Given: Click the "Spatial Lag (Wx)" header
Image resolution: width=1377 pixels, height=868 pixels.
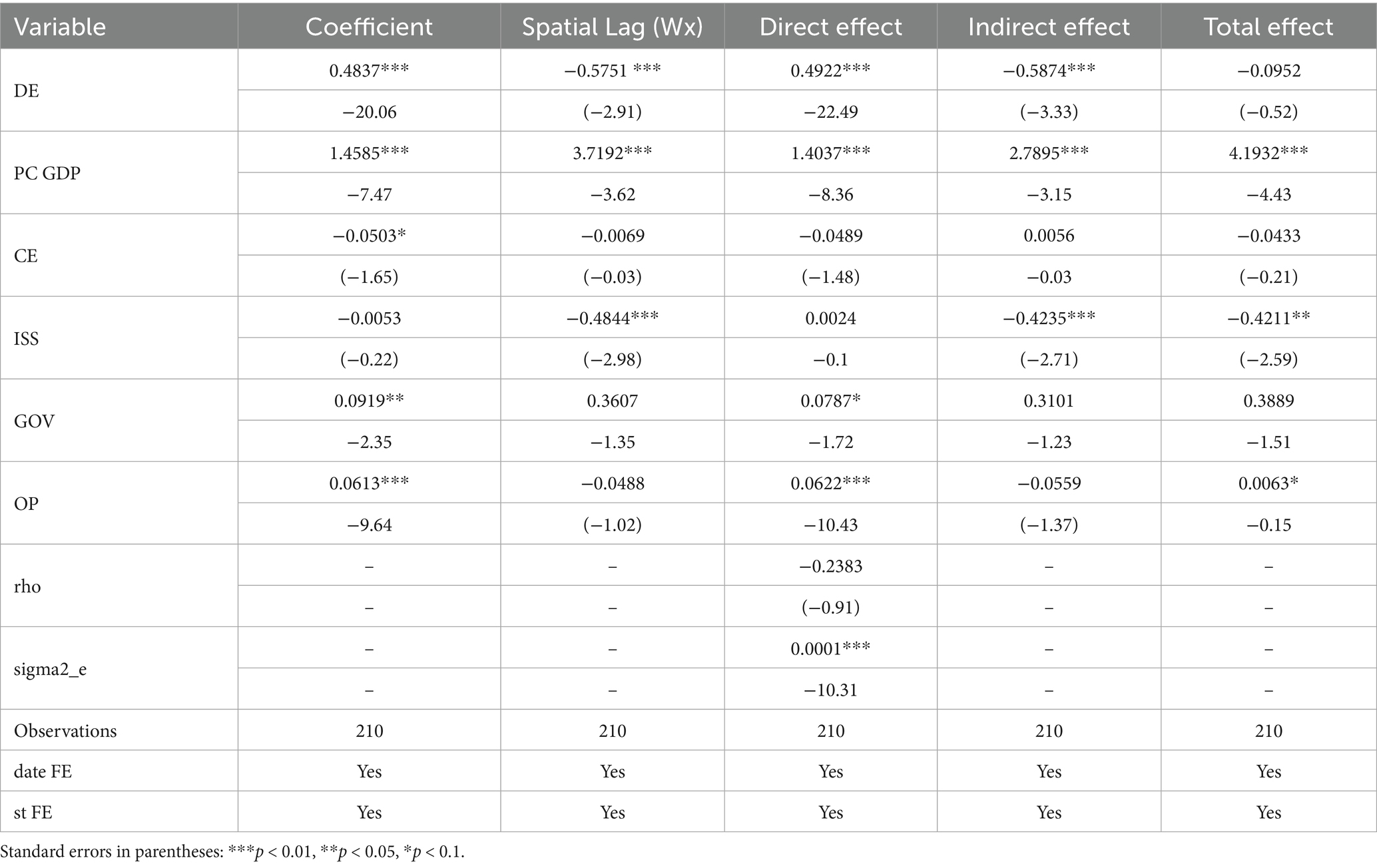Looking at the screenshot, I should coord(612,27).
